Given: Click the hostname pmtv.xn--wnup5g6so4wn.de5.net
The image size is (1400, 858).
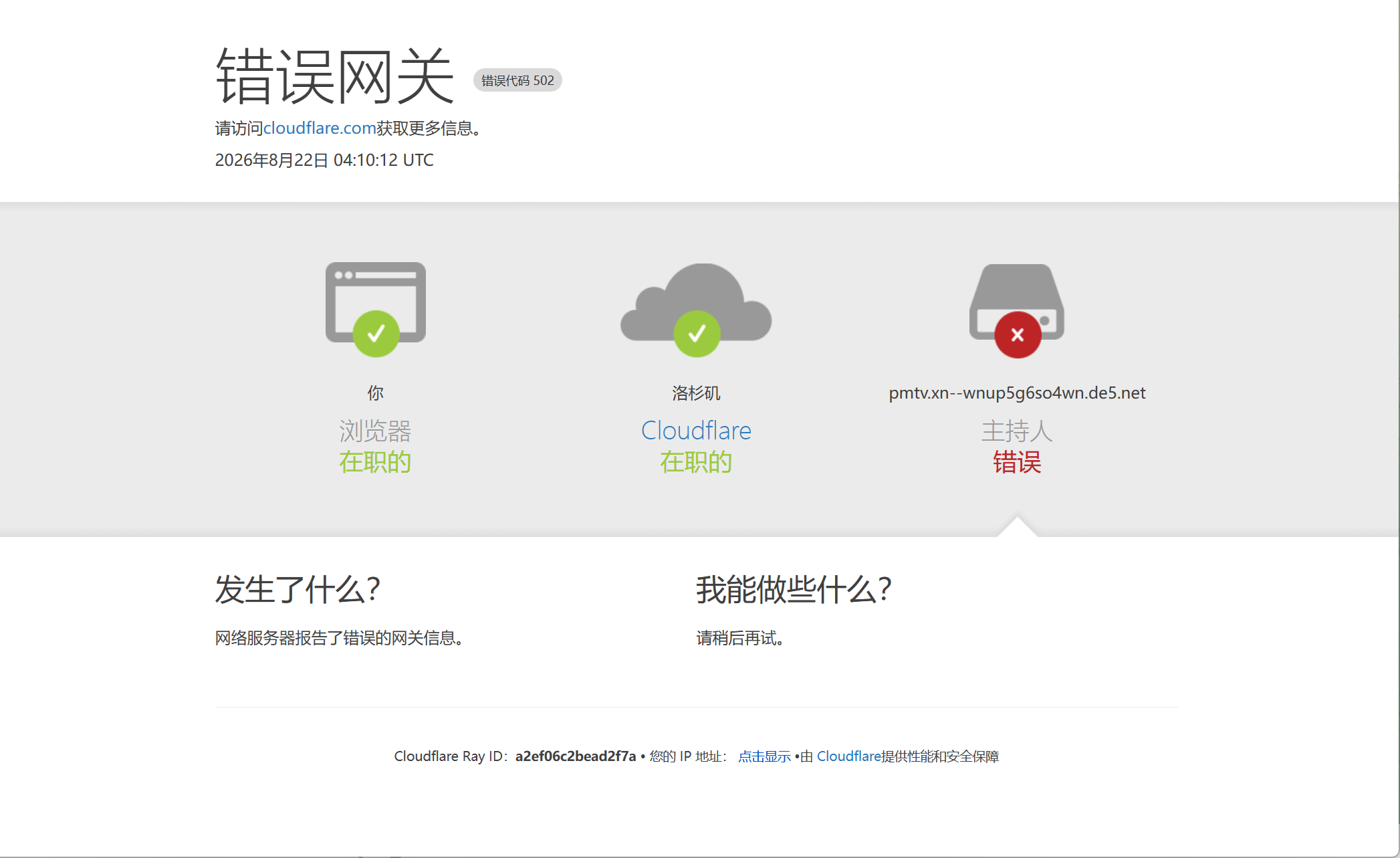Looking at the screenshot, I should pyautogui.click(x=1017, y=393).
